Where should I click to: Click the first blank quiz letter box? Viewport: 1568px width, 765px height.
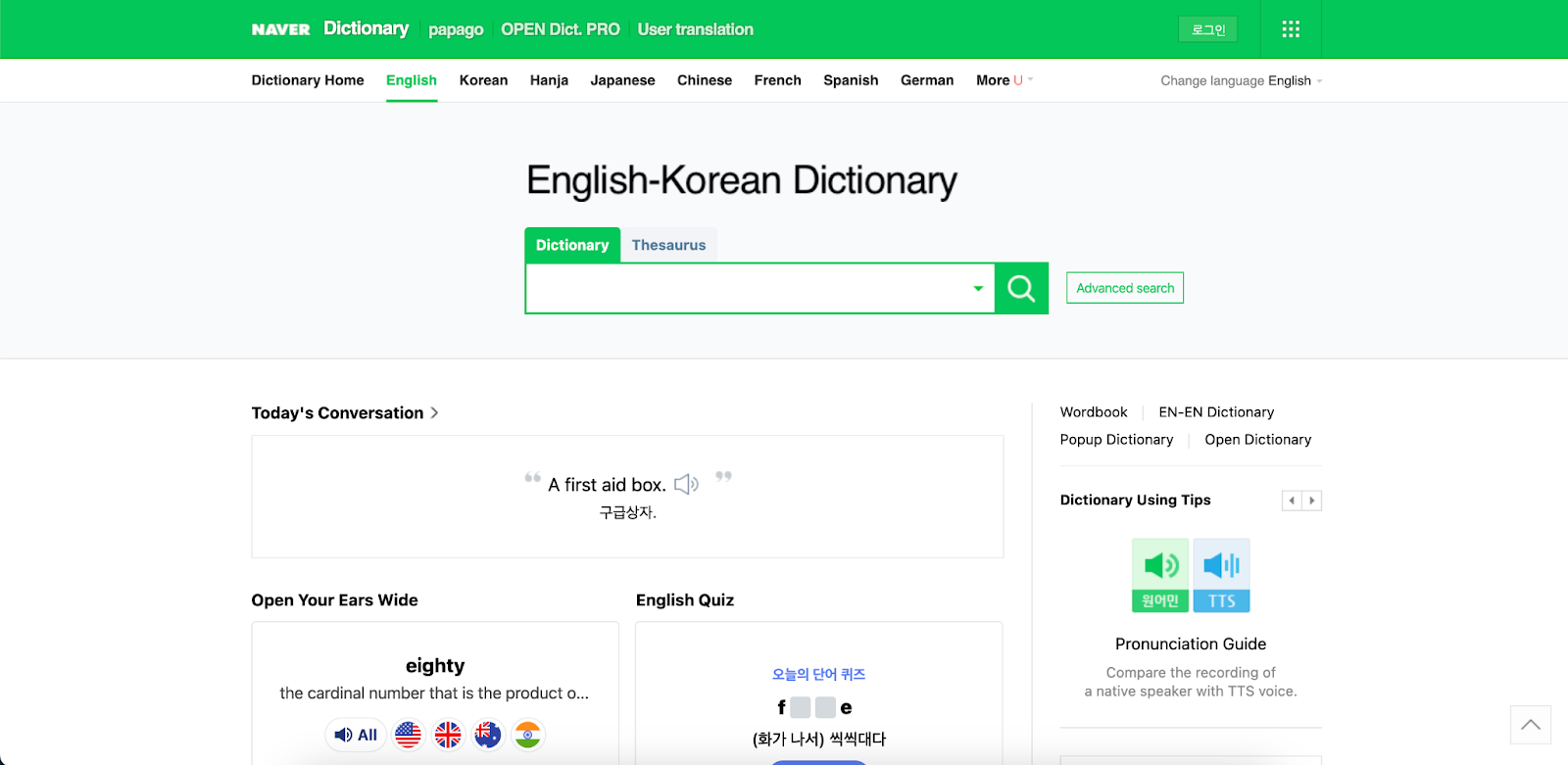click(801, 707)
